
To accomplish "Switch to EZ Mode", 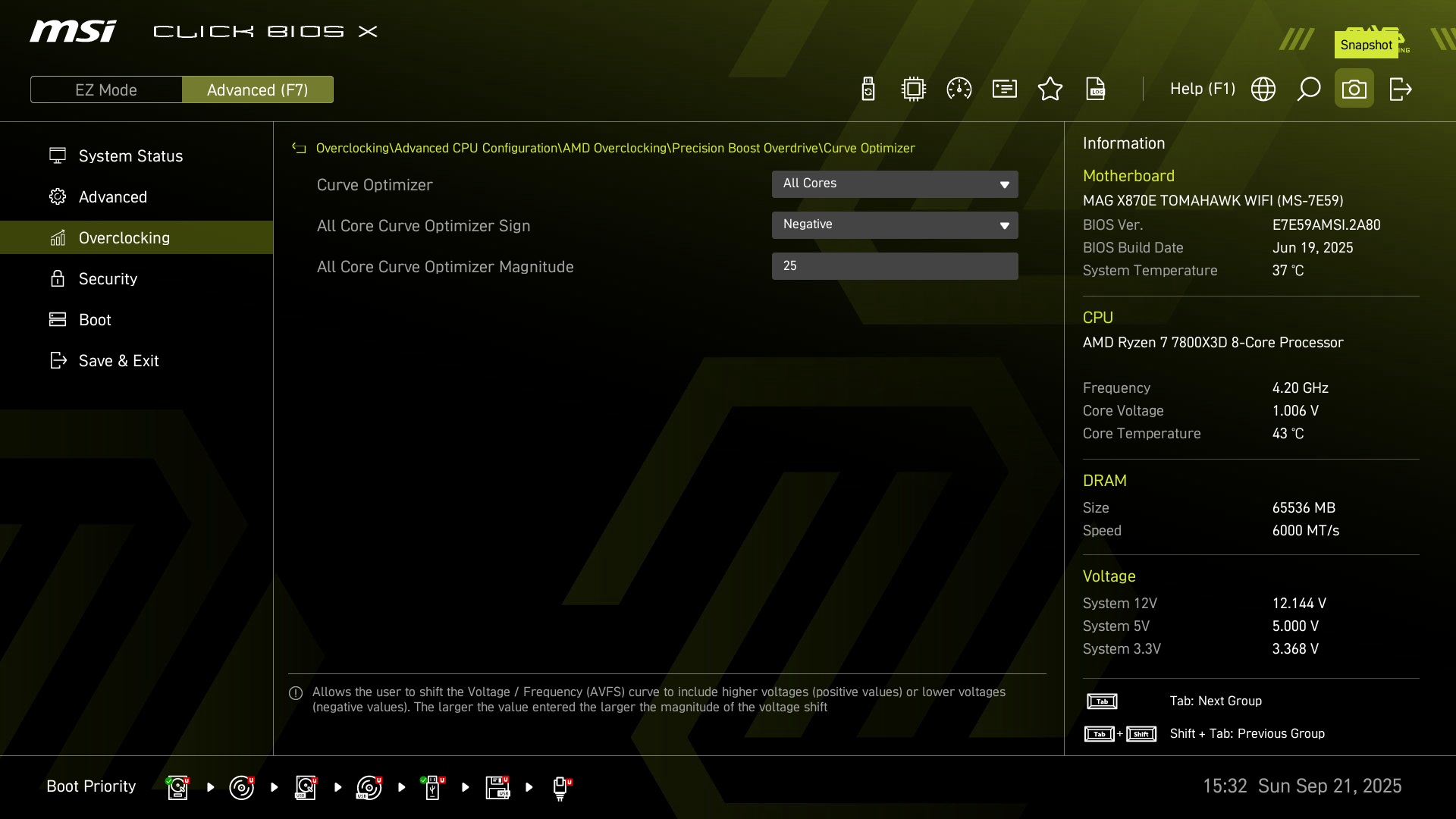I will tap(106, 90).
